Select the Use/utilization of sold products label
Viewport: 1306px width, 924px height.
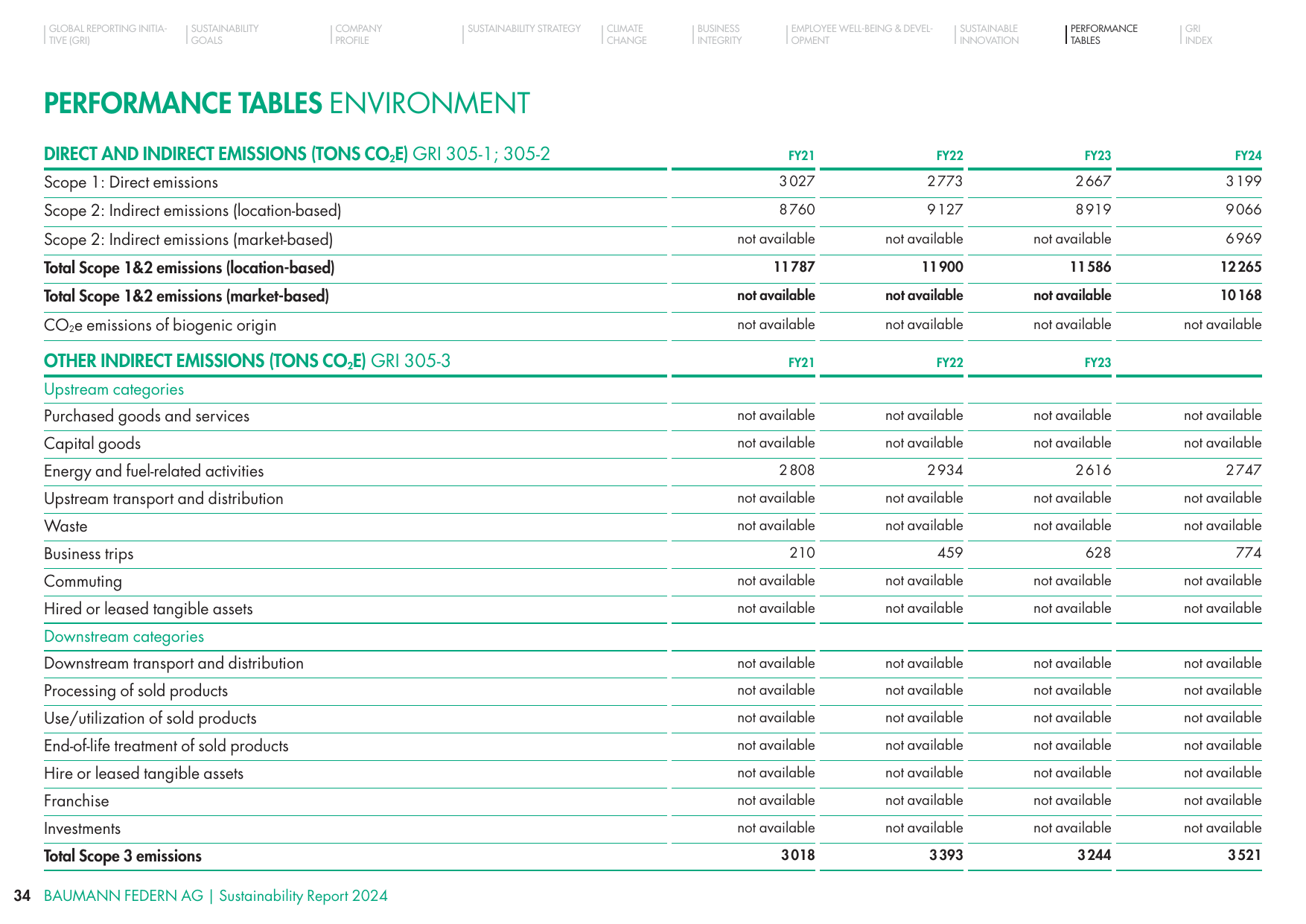point(150,719)
